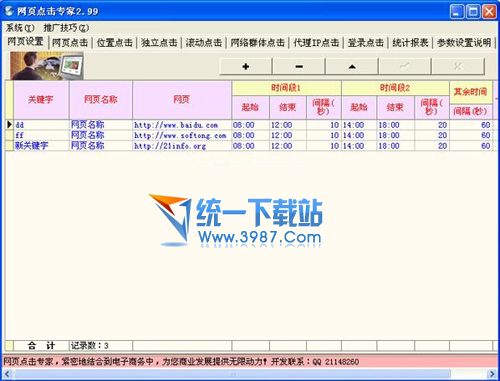The height and width of the screenshot is (381, 500).
Task: Switch to the 登录点击 tab
Action: click(366, 43)
